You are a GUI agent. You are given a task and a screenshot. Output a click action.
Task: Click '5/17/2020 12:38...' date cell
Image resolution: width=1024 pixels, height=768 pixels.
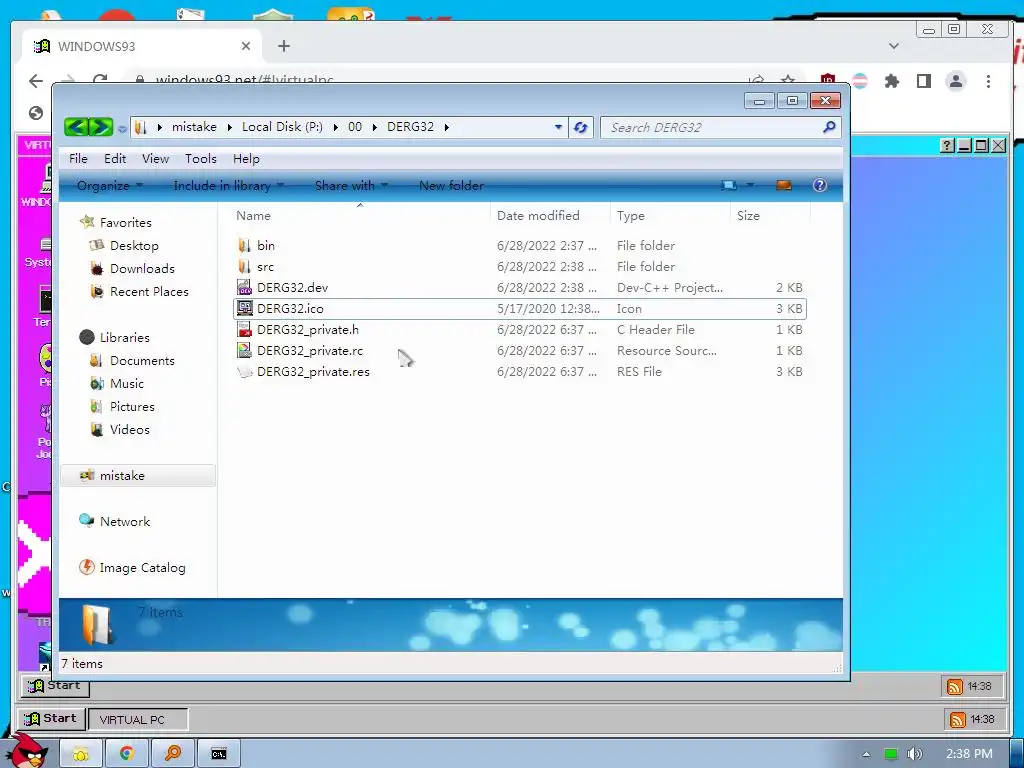click(x=548, y=308)
